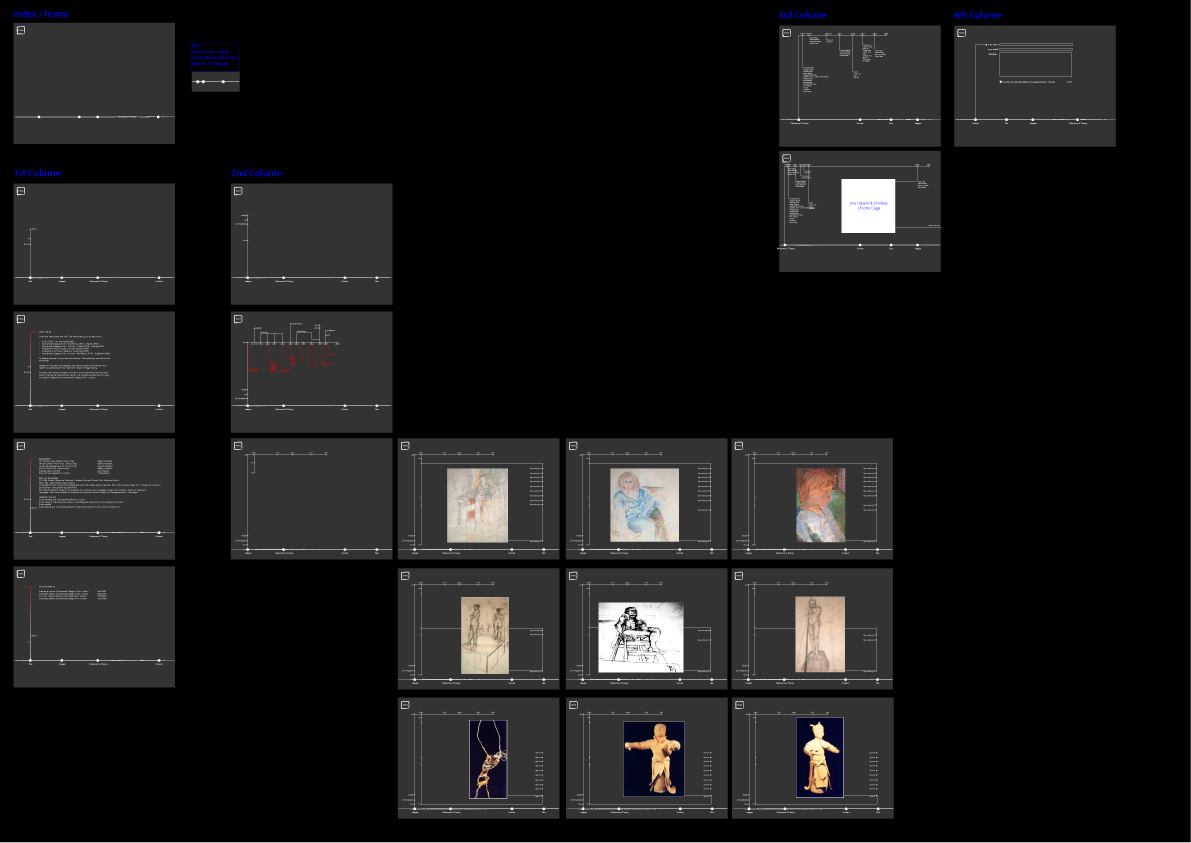Click the logo icon on the wire sculpture page
The height and width of the screenshot is (843, 1191).
[405, 705]
